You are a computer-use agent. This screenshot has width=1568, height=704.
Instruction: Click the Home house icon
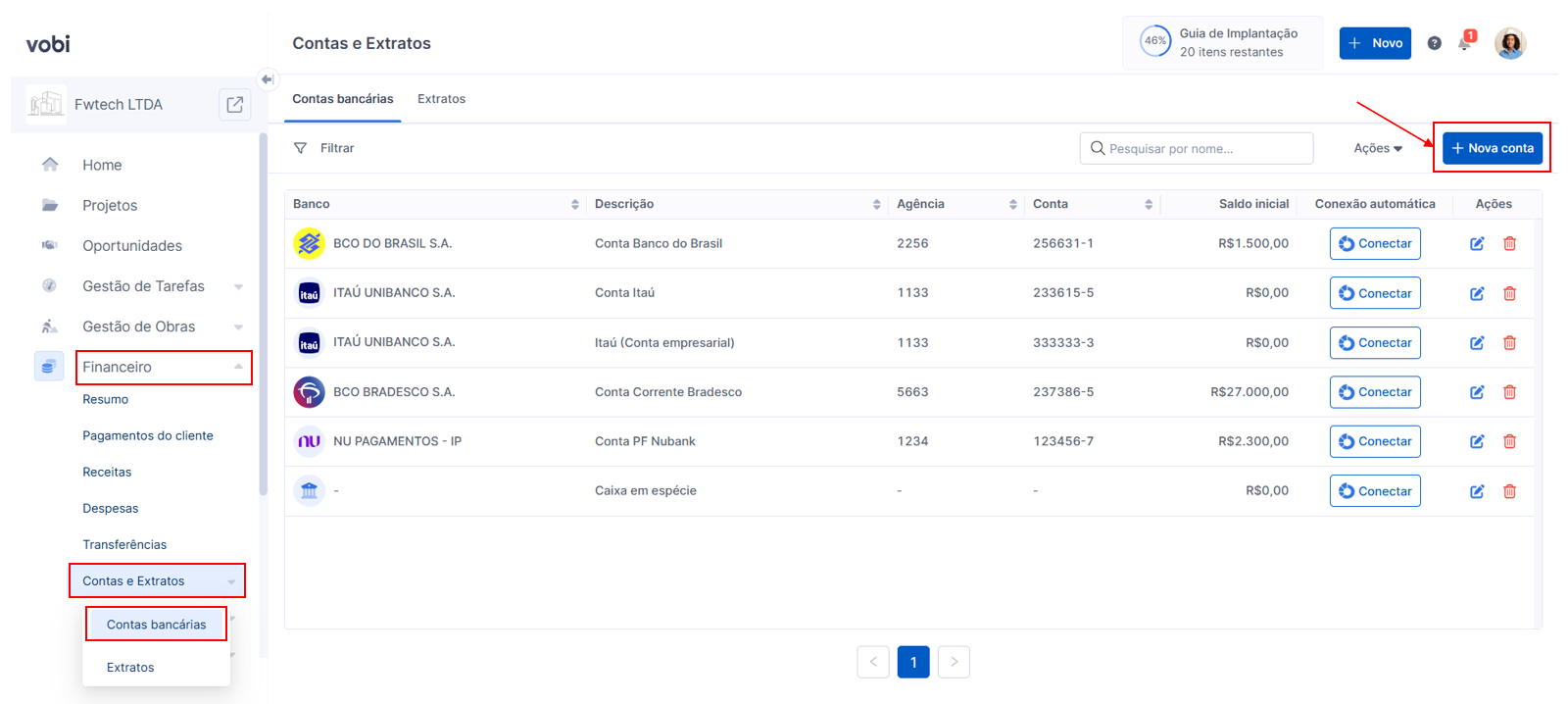pos(50,165)
